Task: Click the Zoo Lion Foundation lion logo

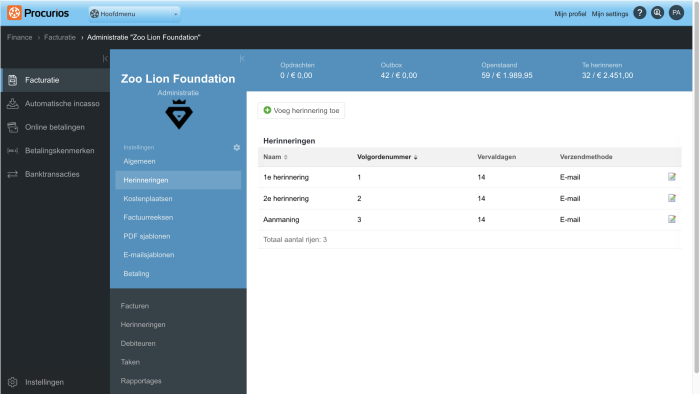Action: coord(179,114)
